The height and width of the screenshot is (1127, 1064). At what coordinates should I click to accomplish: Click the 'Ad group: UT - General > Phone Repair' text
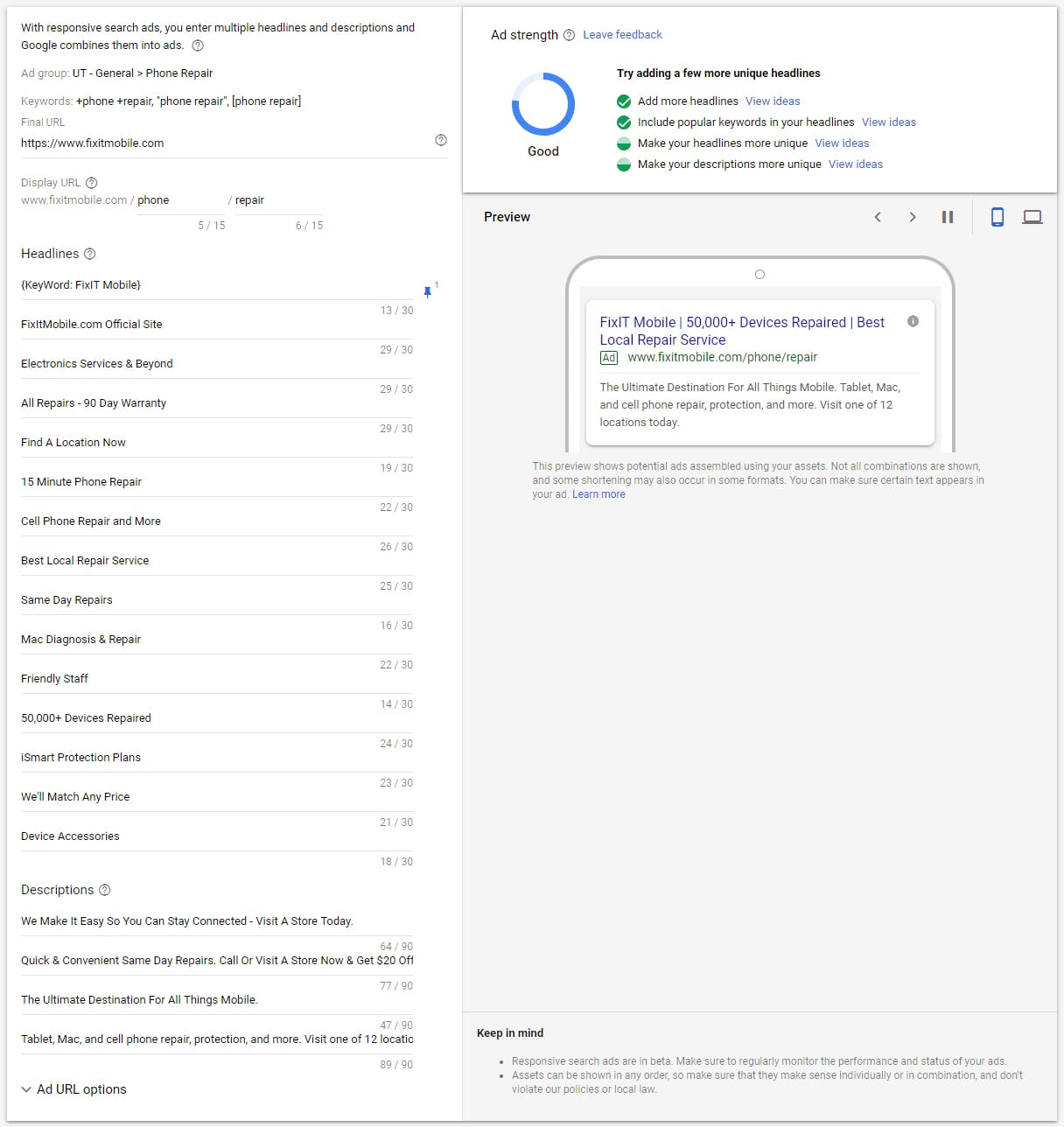(117, 73)
